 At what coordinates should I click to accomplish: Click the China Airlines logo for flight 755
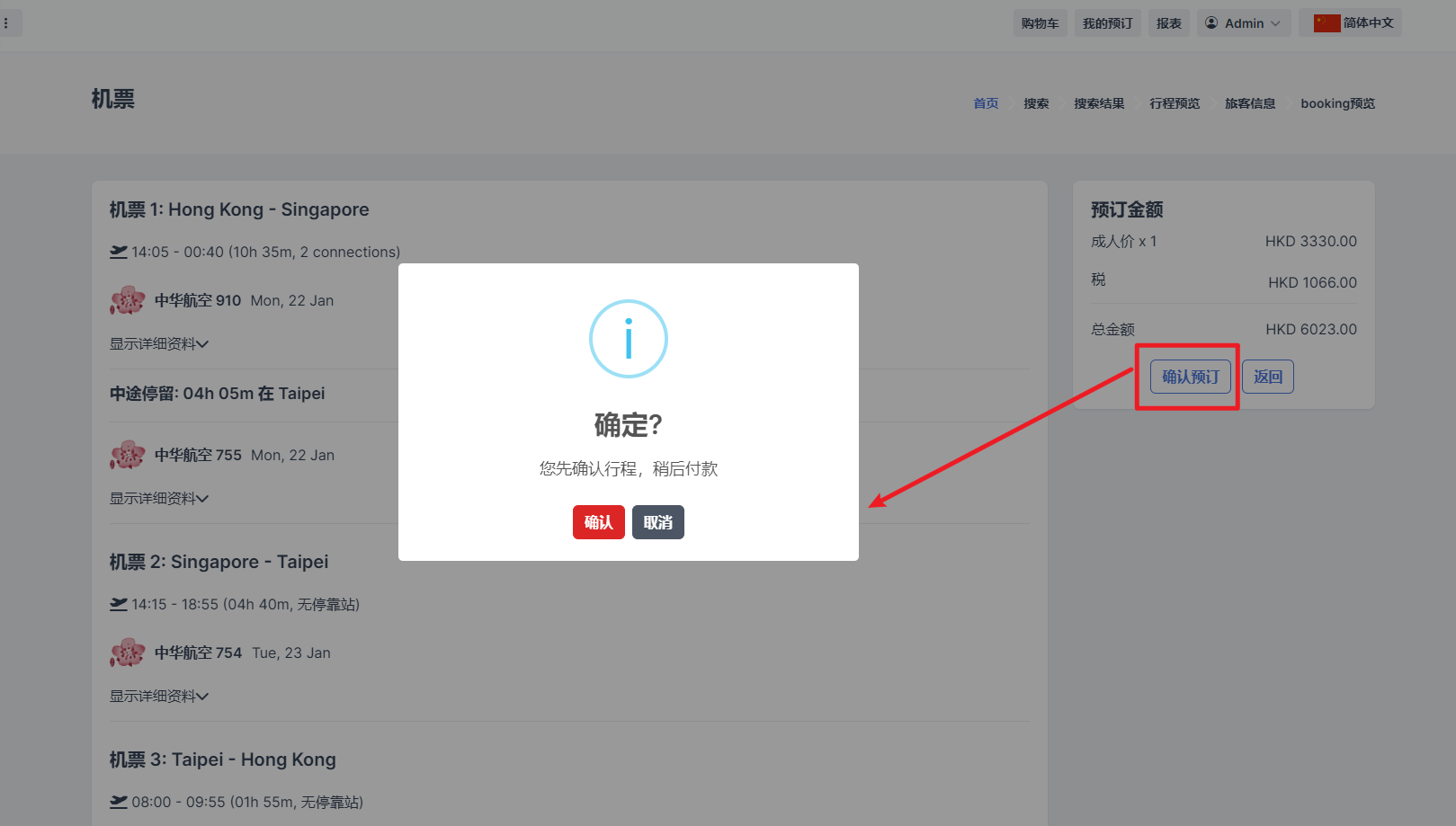tap(128, 455)
